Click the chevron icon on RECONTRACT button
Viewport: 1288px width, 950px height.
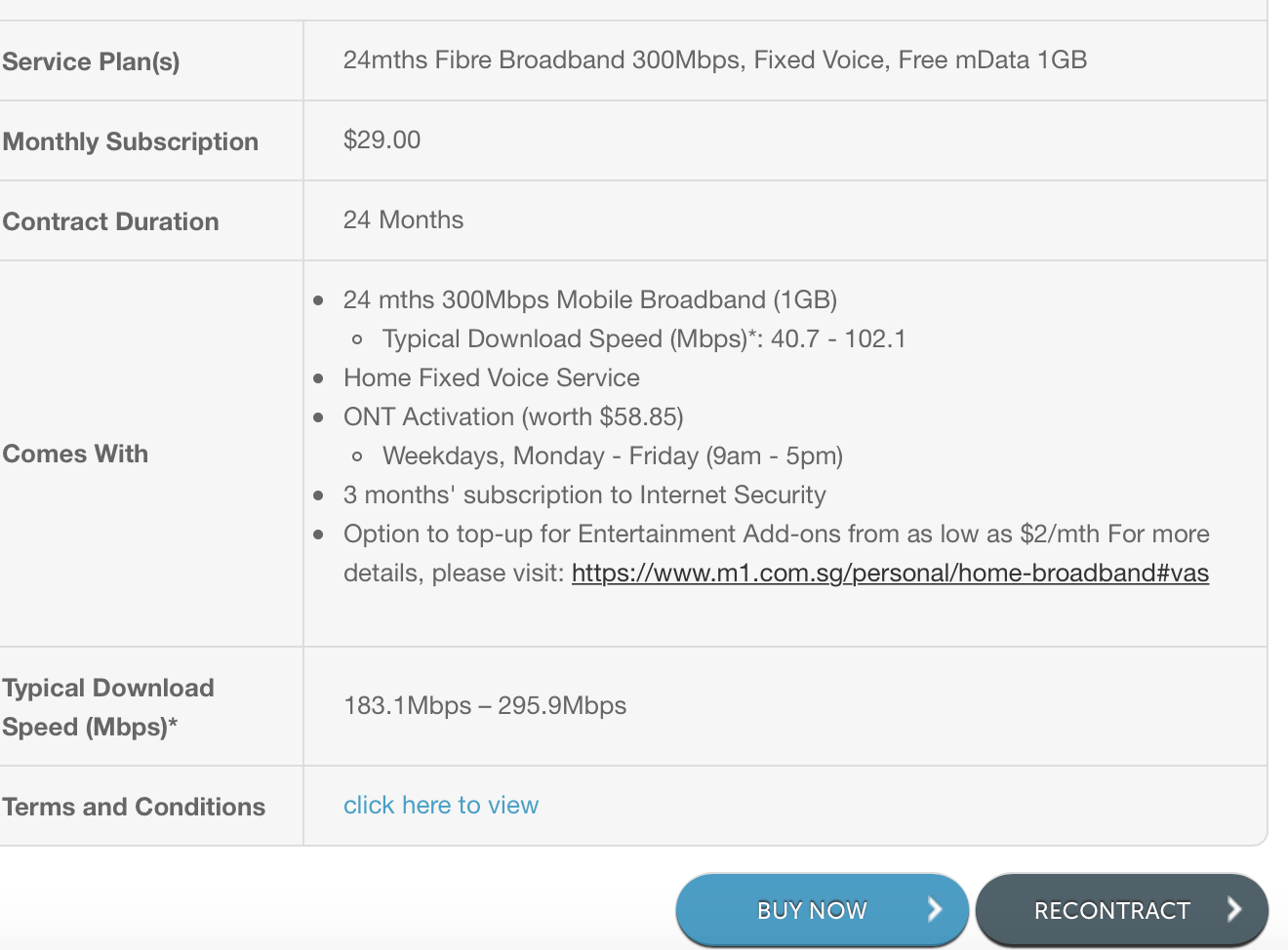point(1233,910)
